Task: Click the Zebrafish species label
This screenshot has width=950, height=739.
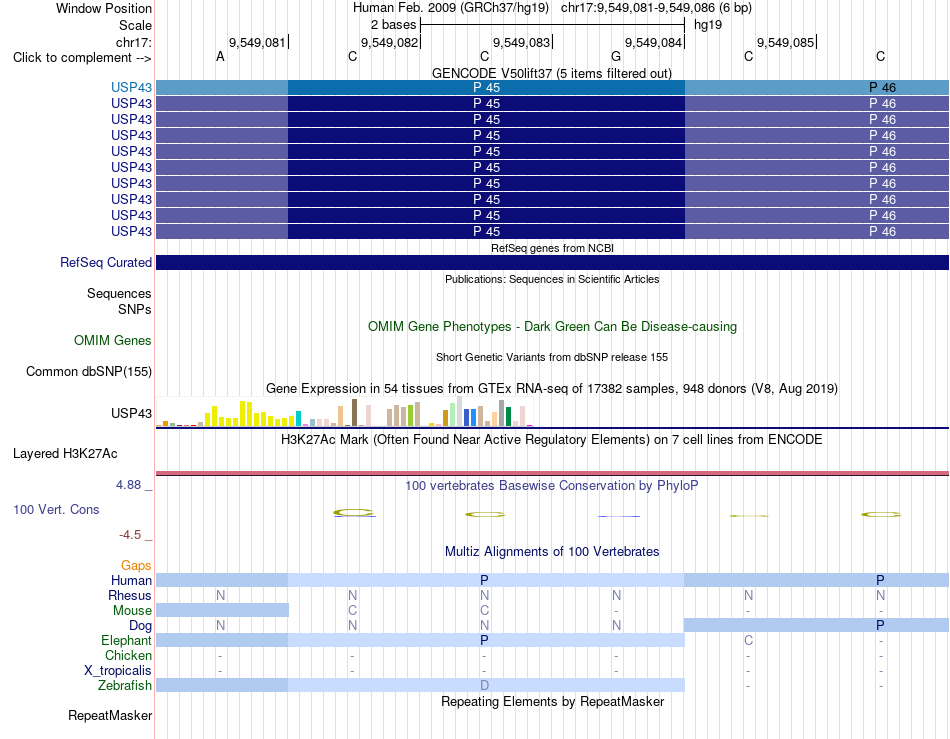Action: 125,685
